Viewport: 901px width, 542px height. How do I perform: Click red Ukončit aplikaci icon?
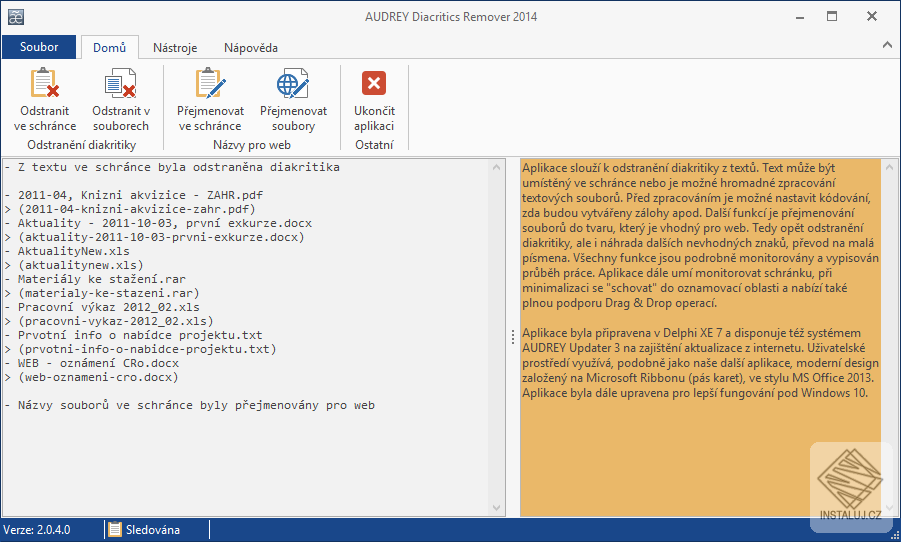[x=374, y=83]
